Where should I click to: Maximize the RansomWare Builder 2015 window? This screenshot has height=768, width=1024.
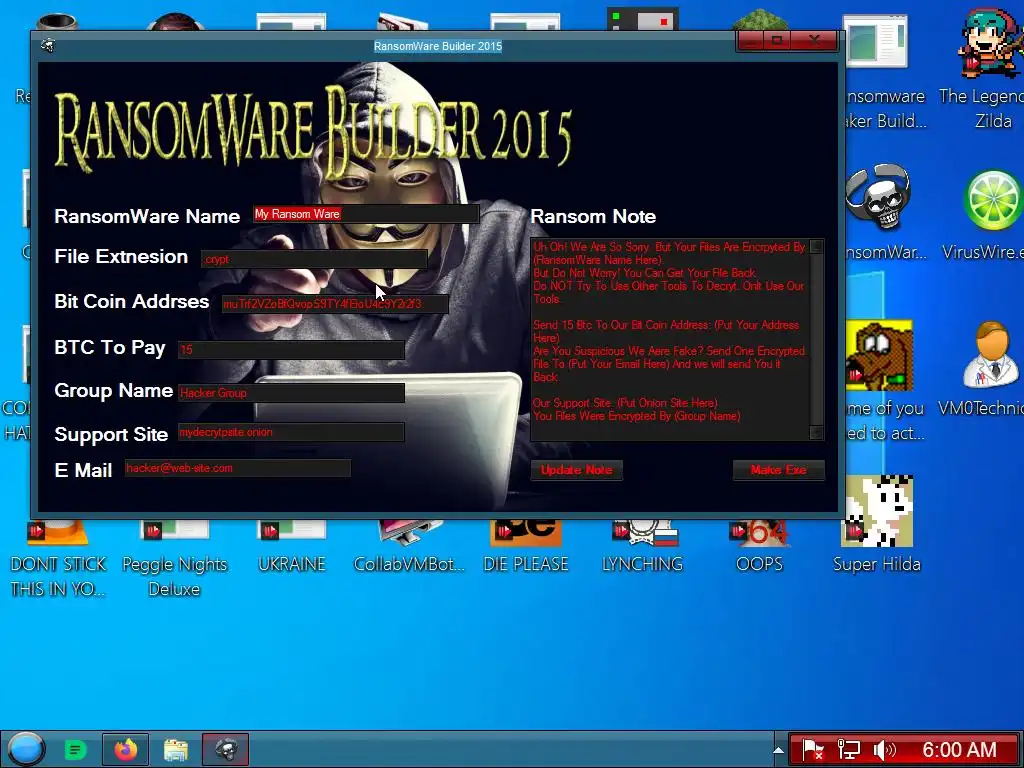tap(777, 40)
